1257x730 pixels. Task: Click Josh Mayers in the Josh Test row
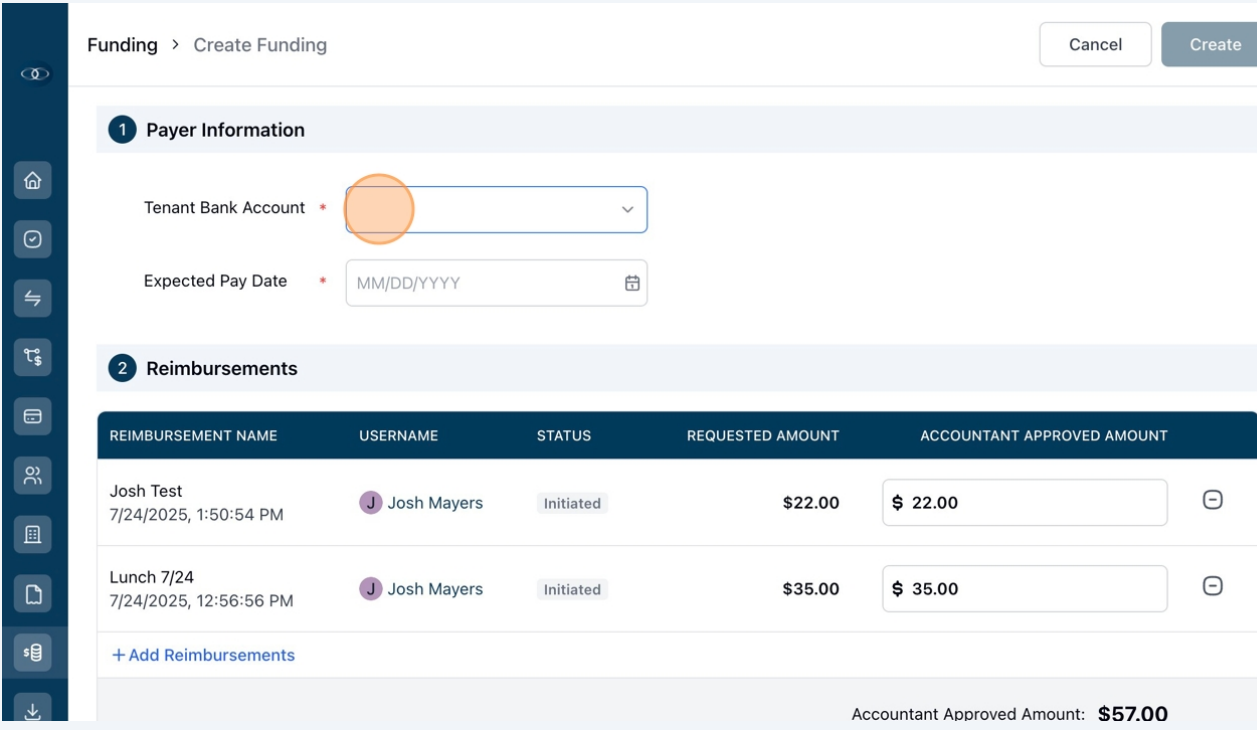[435, 503]
